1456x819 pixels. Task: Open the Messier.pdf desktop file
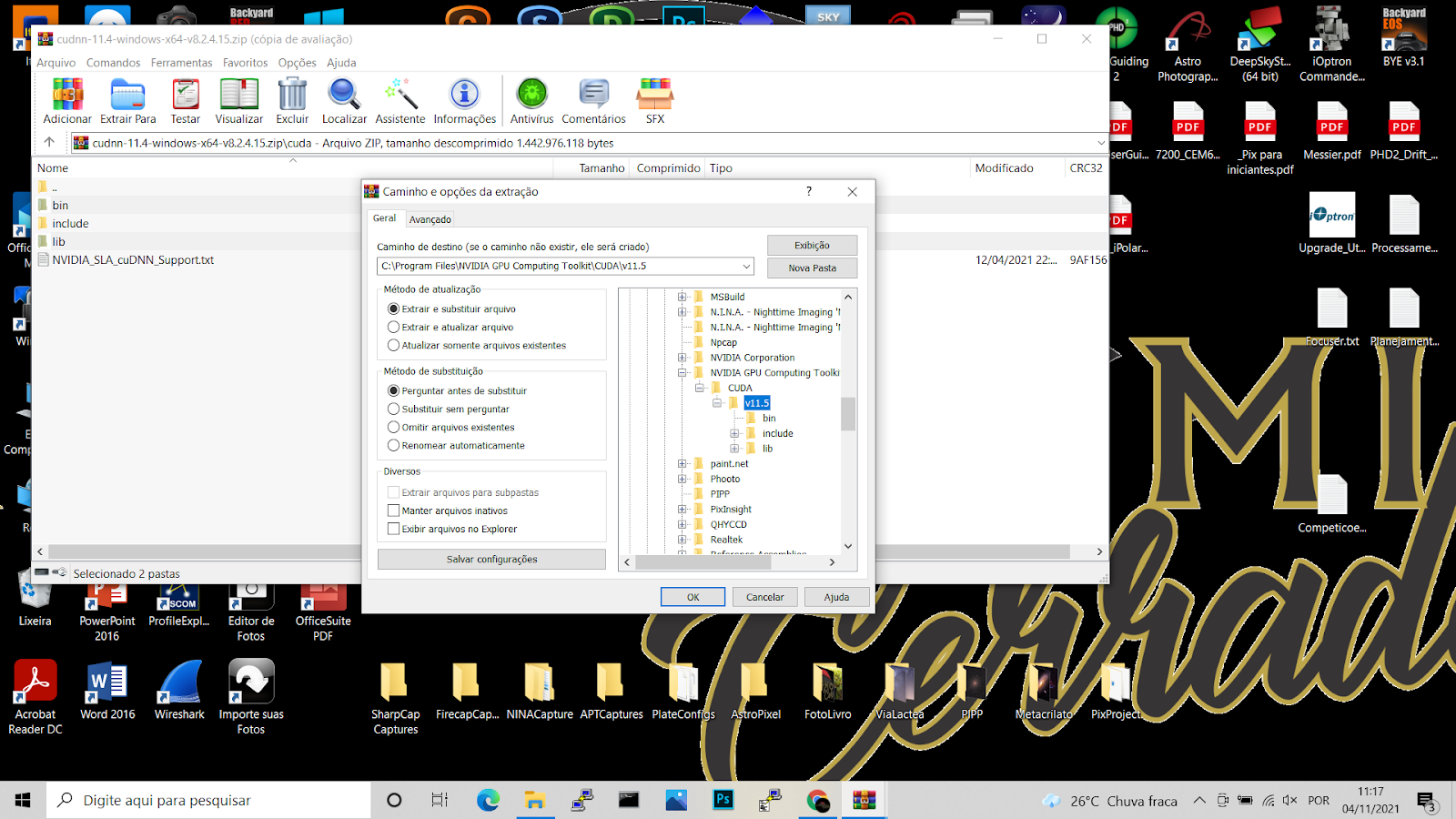point(1332,130)
